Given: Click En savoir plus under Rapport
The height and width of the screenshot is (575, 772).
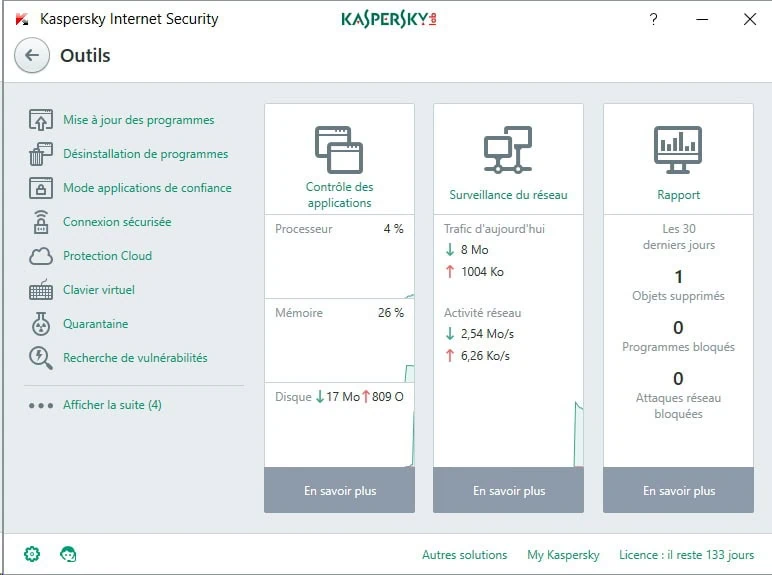Looking at the screenshot, I should click(678, 491).
